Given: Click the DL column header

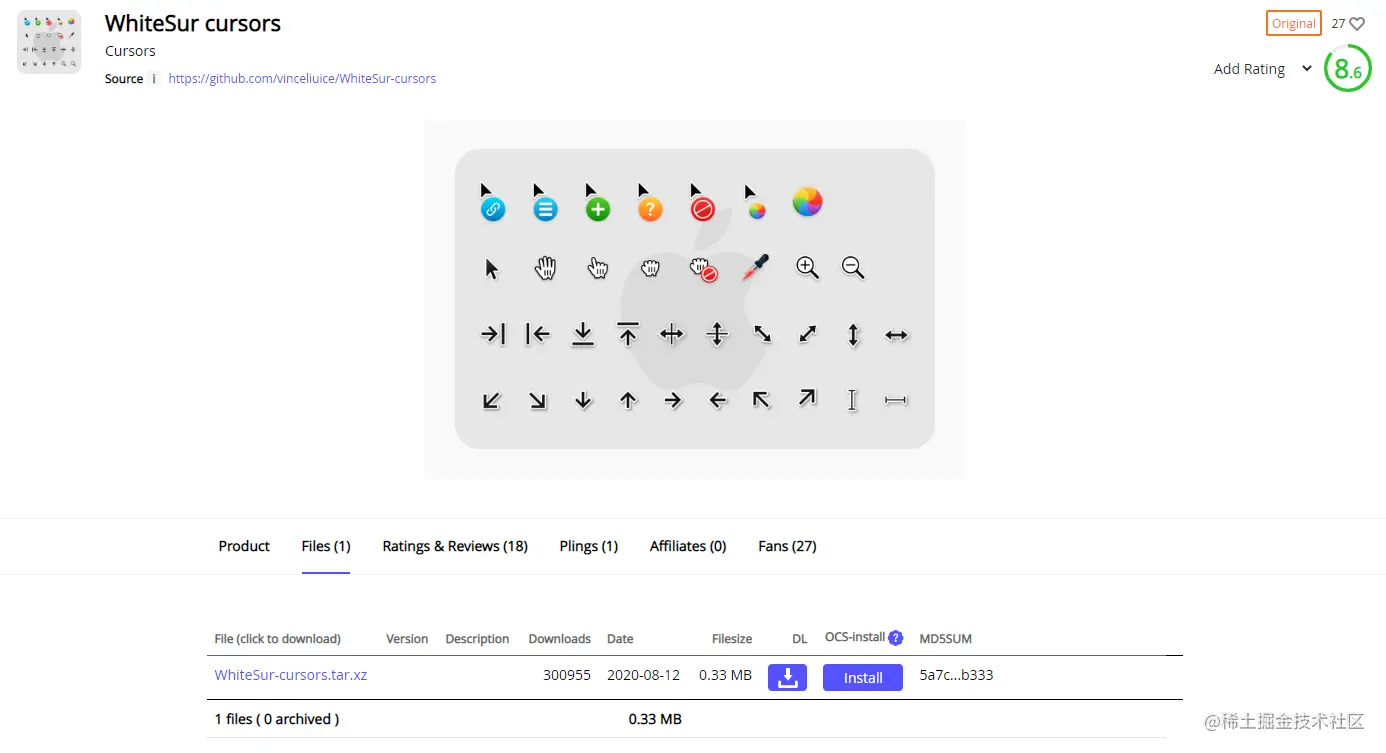Looking at the screenshot, I should tap(799, 639).
